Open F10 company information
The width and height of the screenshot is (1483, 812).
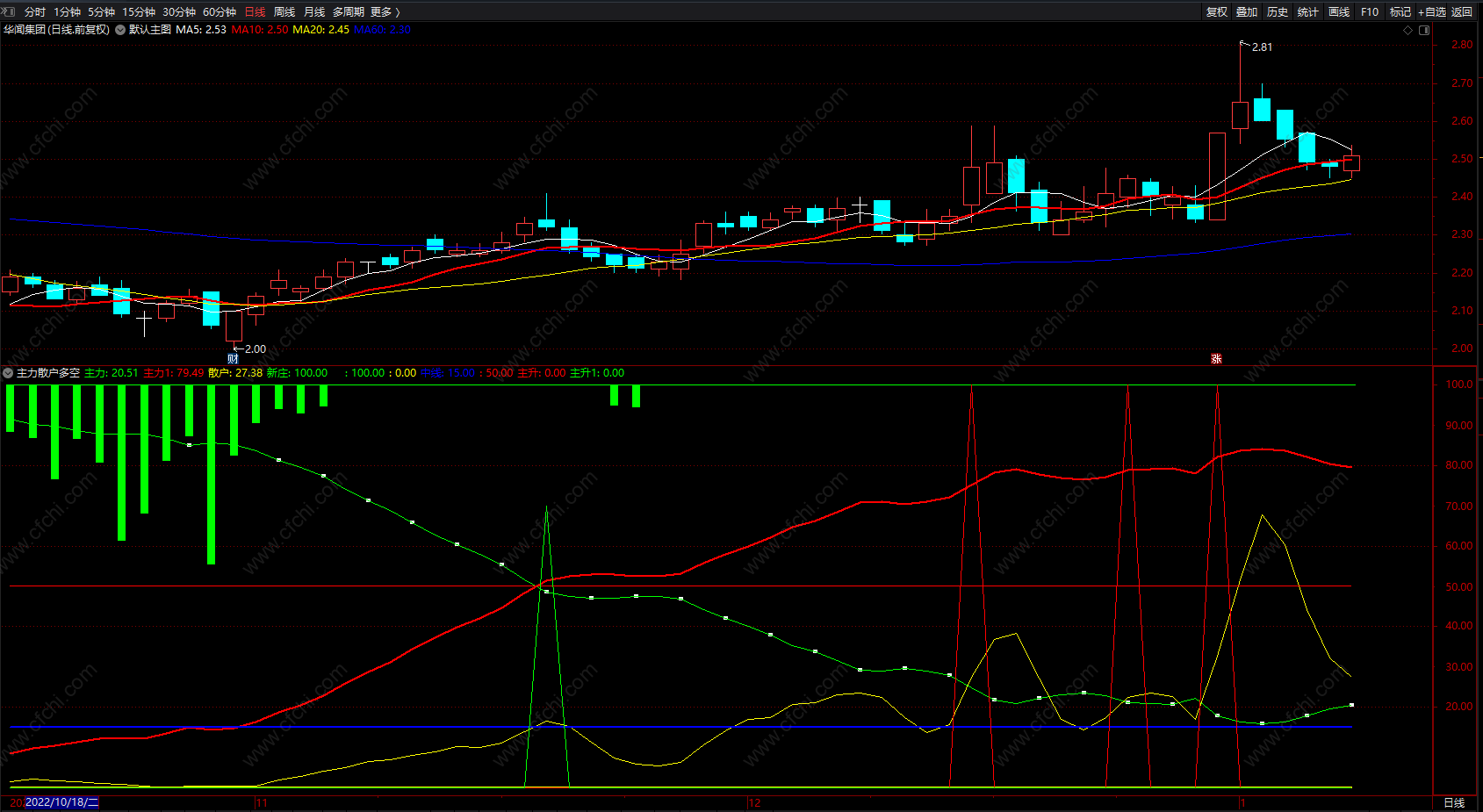(x=1369, y=11)
